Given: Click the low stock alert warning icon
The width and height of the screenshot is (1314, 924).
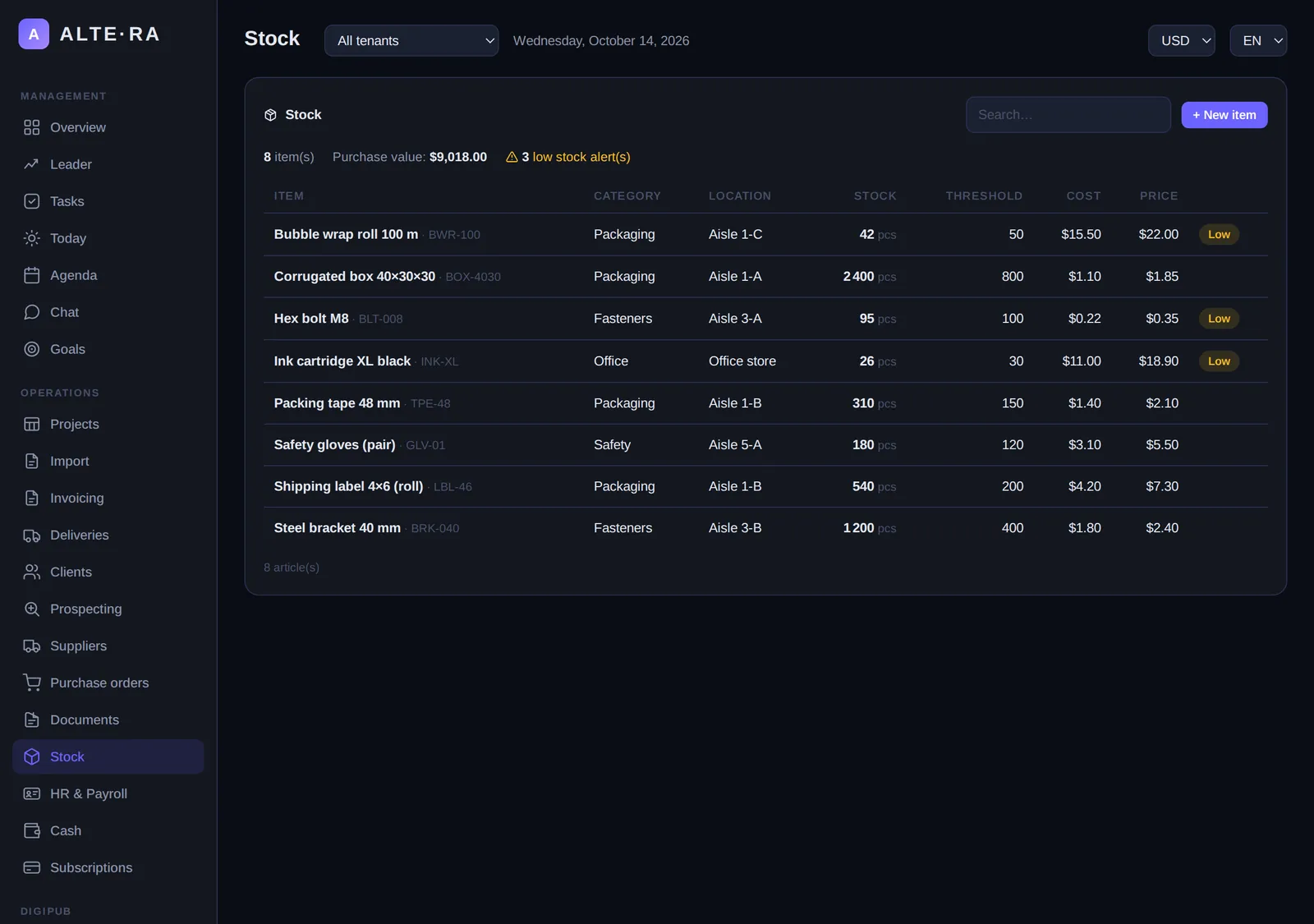Looking at the screenshot, I should click(x=512, y=157).
